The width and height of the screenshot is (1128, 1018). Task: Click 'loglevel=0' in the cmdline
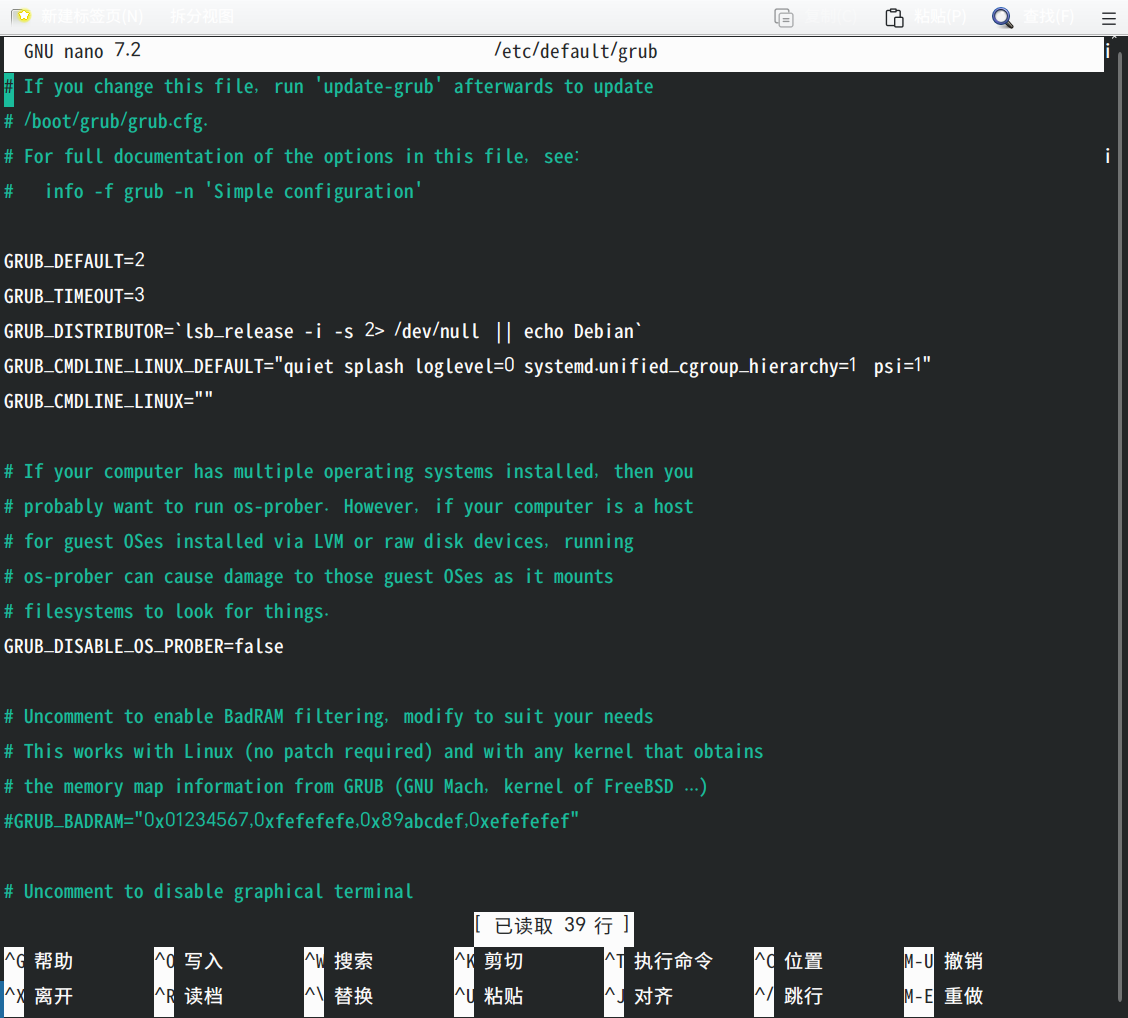465,366
